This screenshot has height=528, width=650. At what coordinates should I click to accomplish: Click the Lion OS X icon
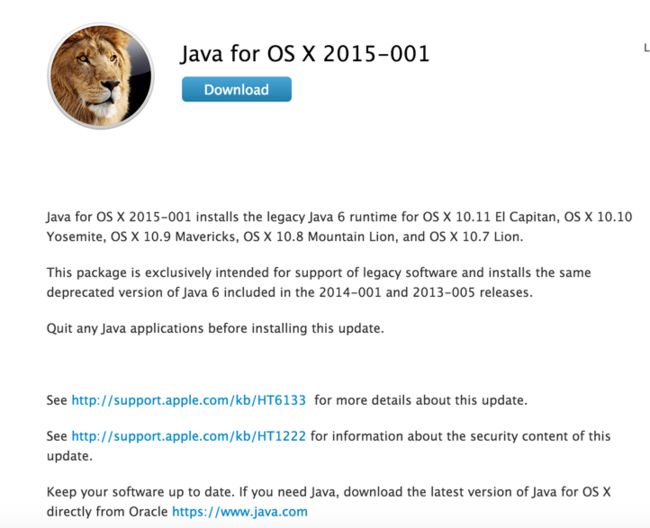point(101,76)
